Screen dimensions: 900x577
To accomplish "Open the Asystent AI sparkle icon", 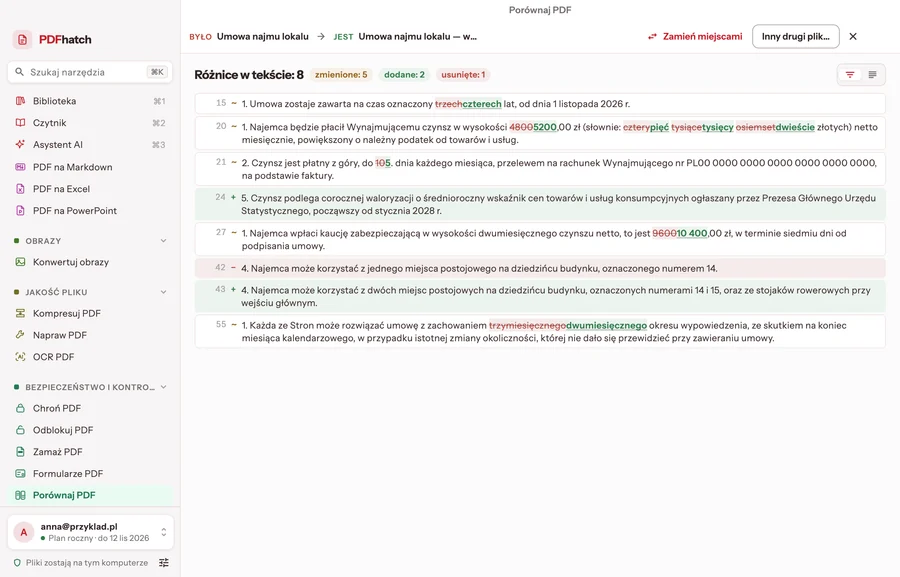I will point(20,145).
